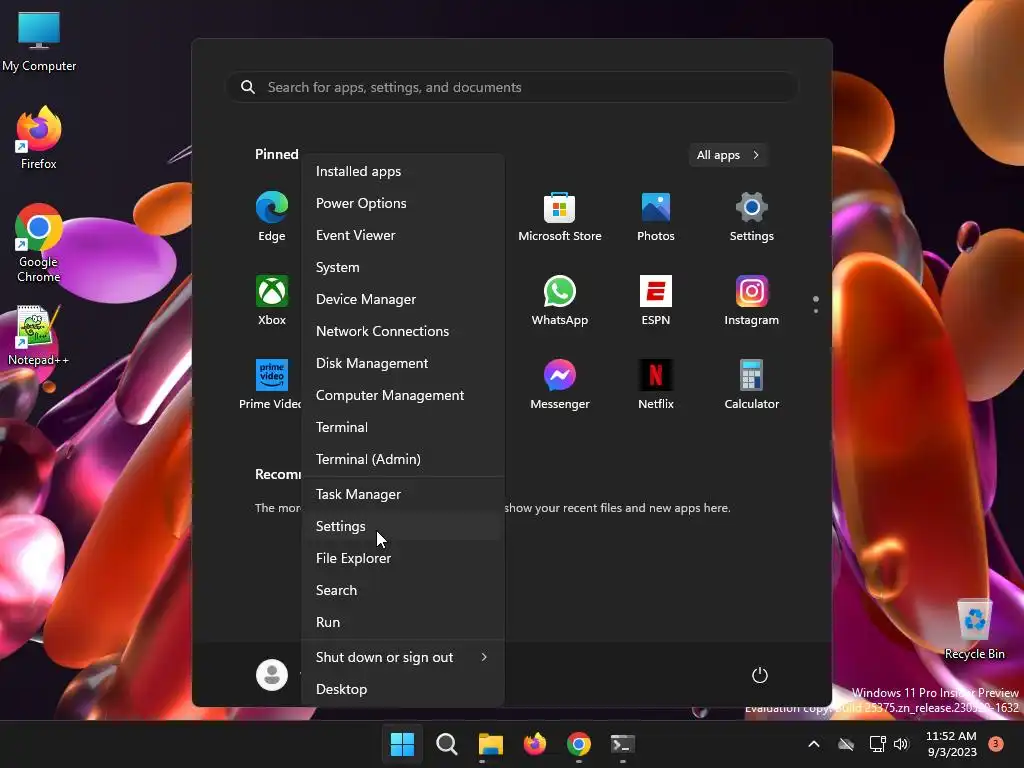The height and width of the screenshot is (768, 1024).
Task: Click the OneDrive cloud tray icon
Action: tap(846, 744)
